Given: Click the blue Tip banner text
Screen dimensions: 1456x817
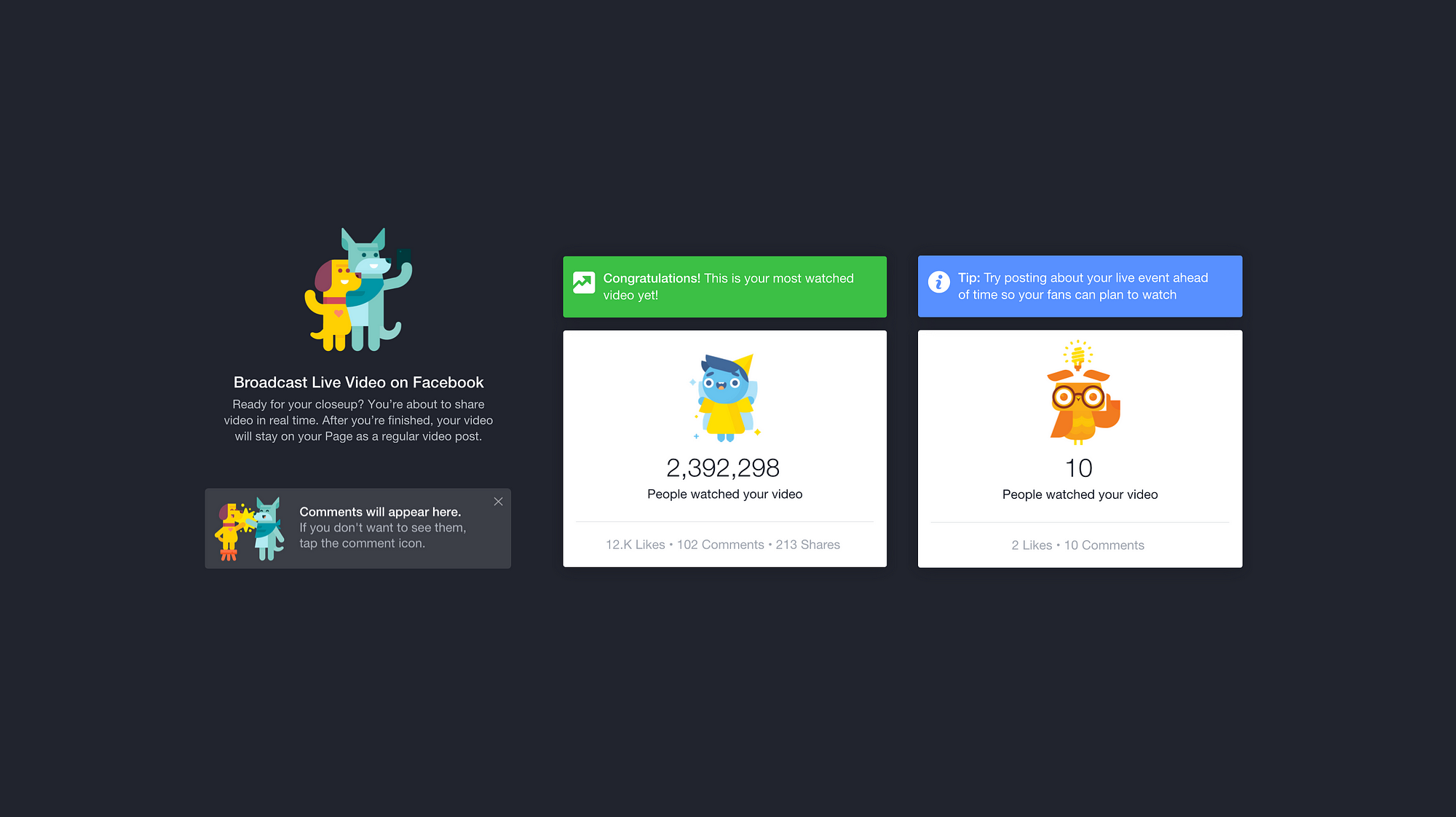Looking at the screenshot, I should 1083,286.
